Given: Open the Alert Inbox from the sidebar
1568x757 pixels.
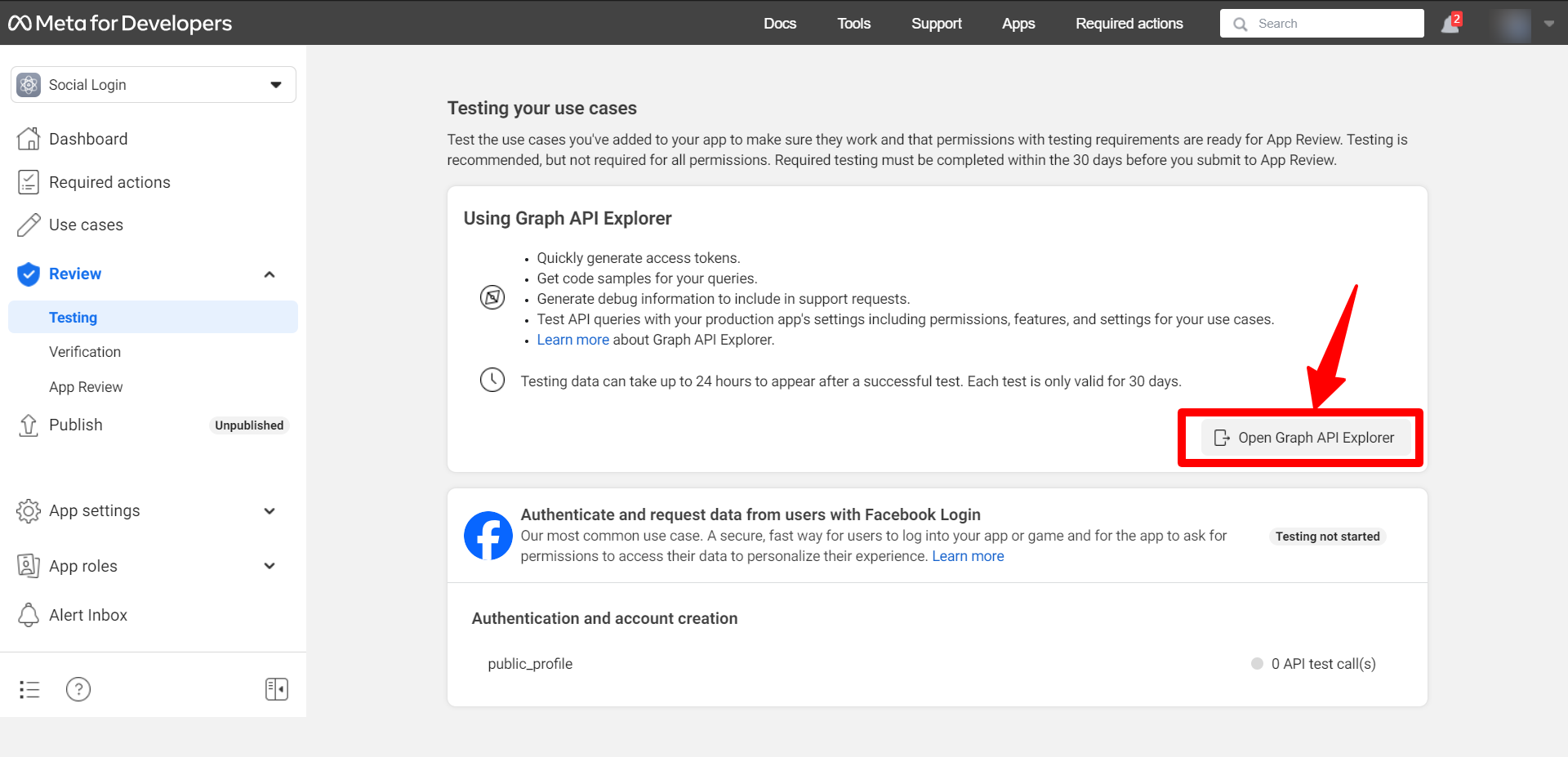Looking at the screenshot, I should click(x=87, y=614).
